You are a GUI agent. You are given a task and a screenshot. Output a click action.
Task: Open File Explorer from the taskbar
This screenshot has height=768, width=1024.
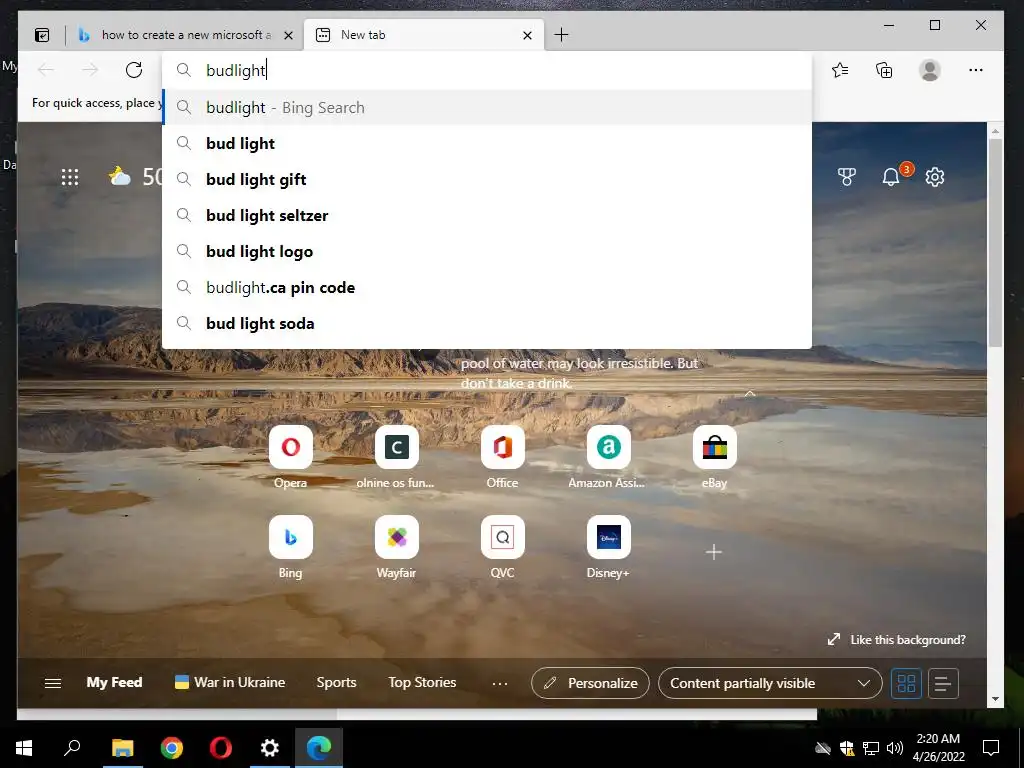pos(122,748)
